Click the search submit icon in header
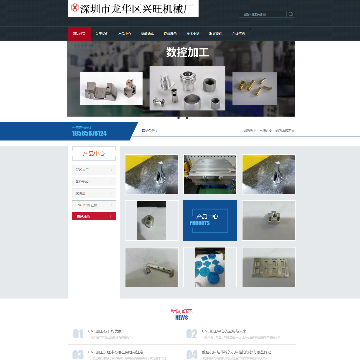Image resolution: width=360 pixels, height=360 pixels. [x=291, y=14]
